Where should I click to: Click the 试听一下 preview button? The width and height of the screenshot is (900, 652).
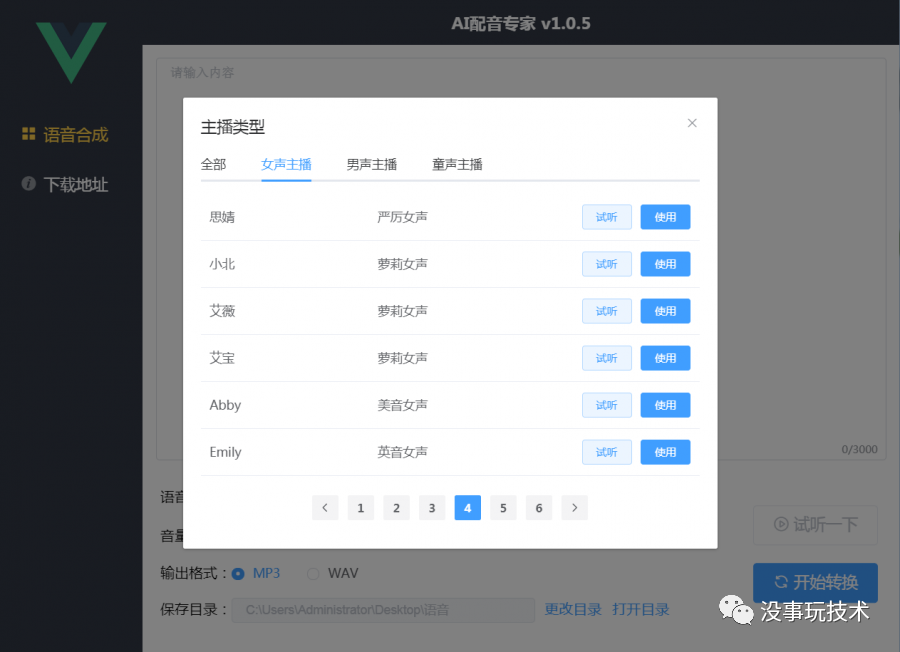click(x=815, y=525)
